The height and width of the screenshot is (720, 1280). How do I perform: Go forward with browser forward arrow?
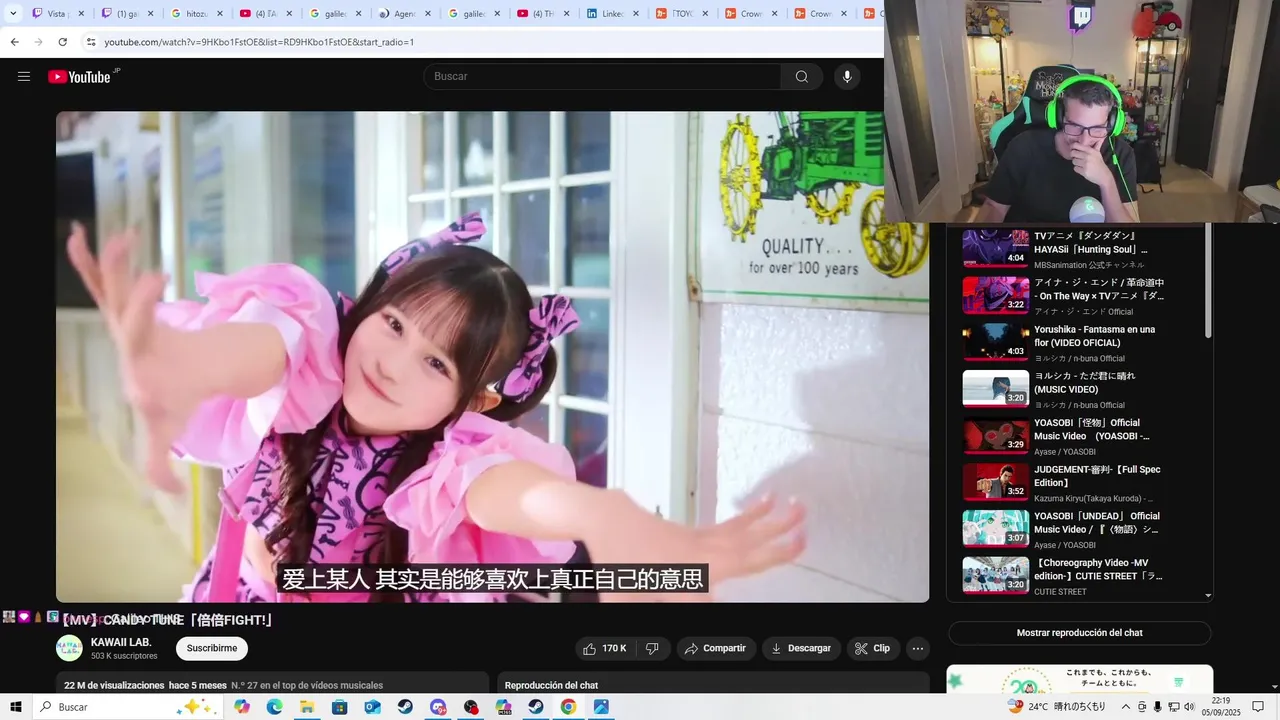pos(38,42)
